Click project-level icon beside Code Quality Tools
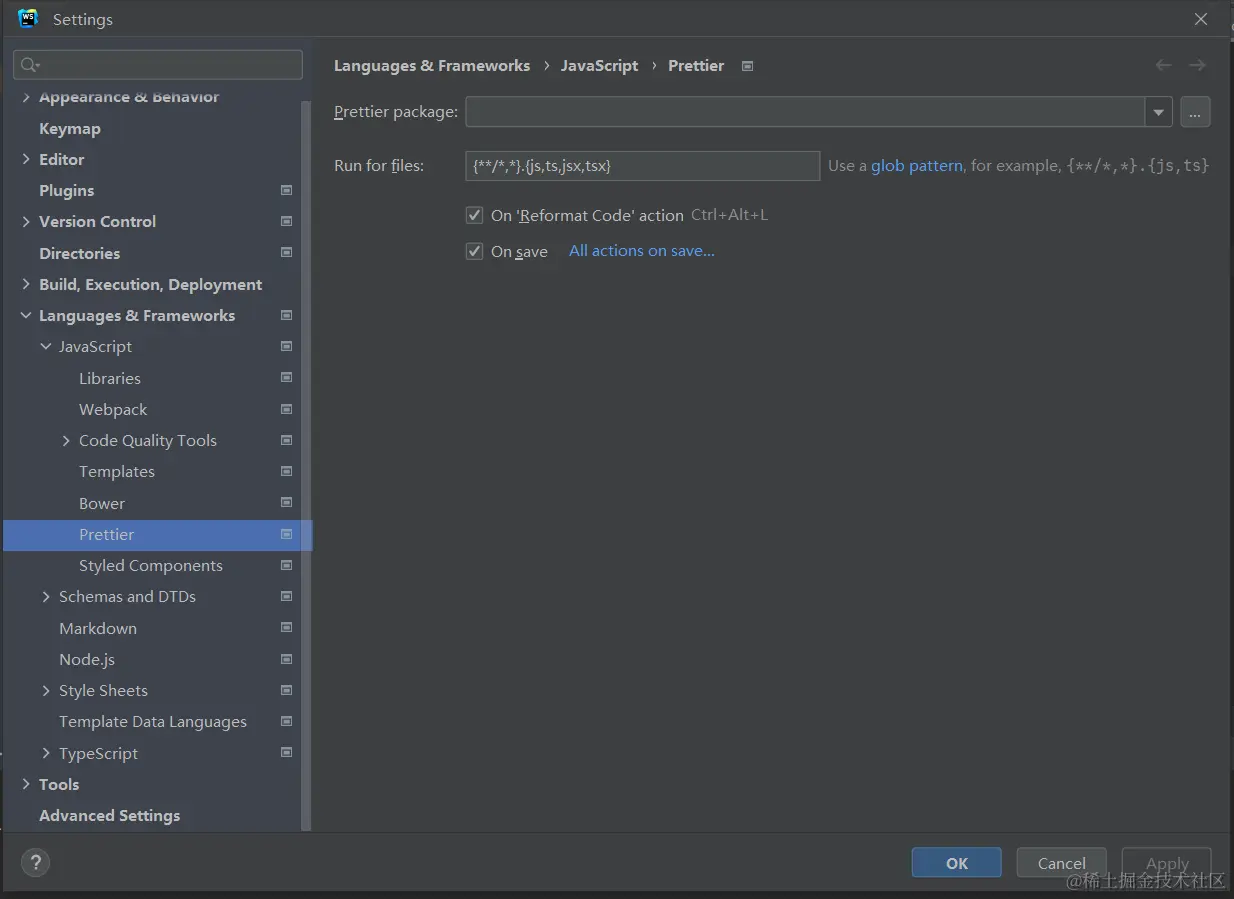 click(287, 440)
